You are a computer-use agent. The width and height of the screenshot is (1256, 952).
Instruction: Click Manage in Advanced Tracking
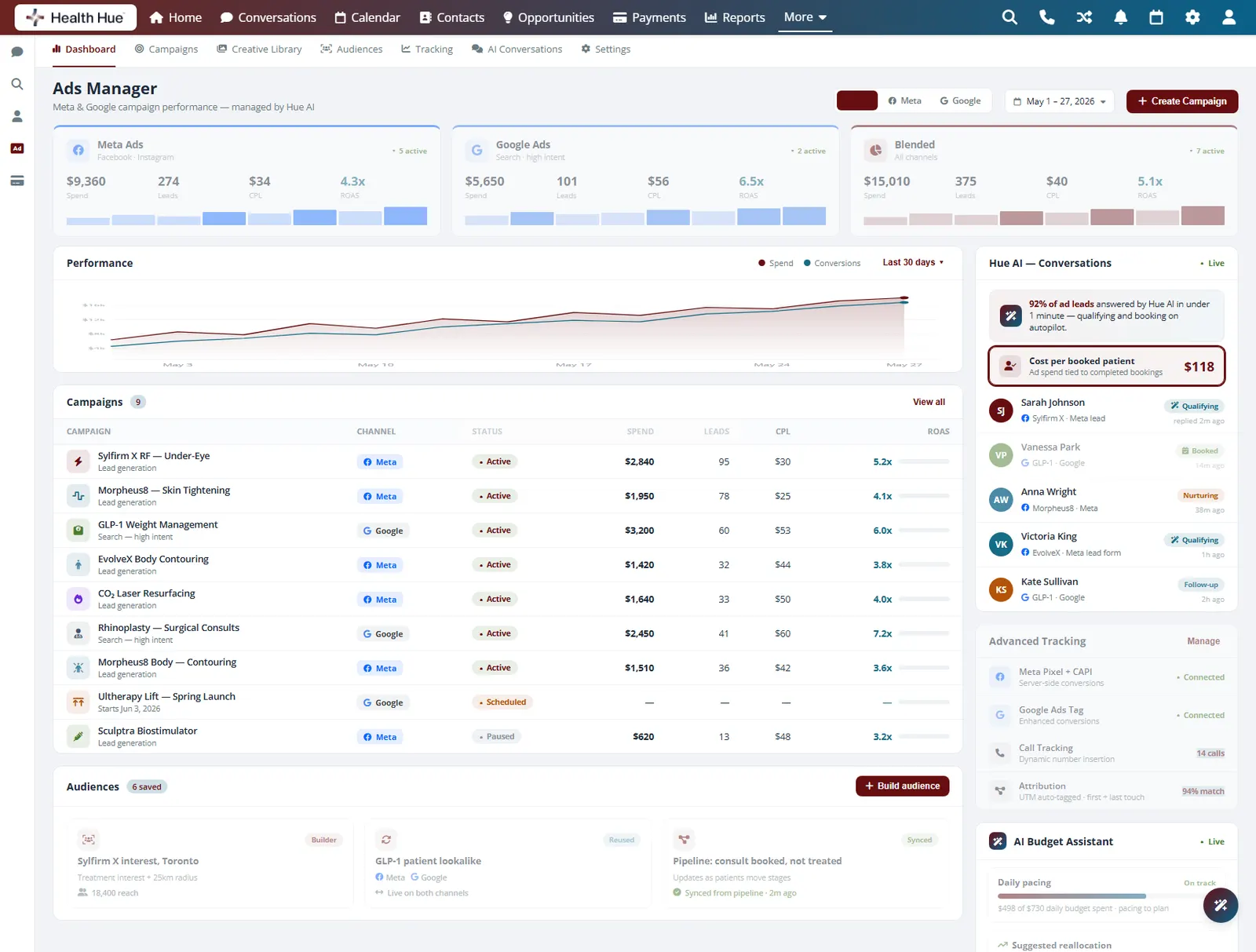[1203, 641]
